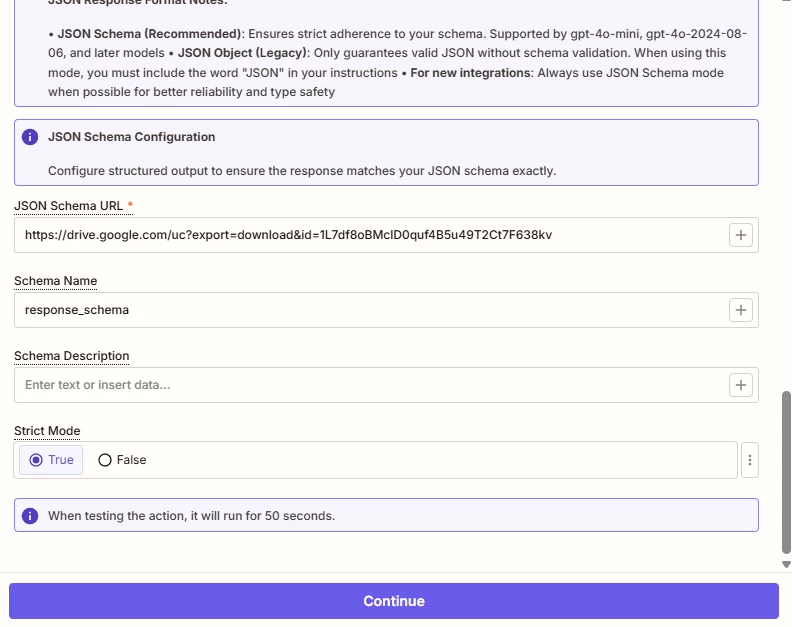Click the 'Configure structured output' description text
The image size is (792, 627).
point(302,171)
